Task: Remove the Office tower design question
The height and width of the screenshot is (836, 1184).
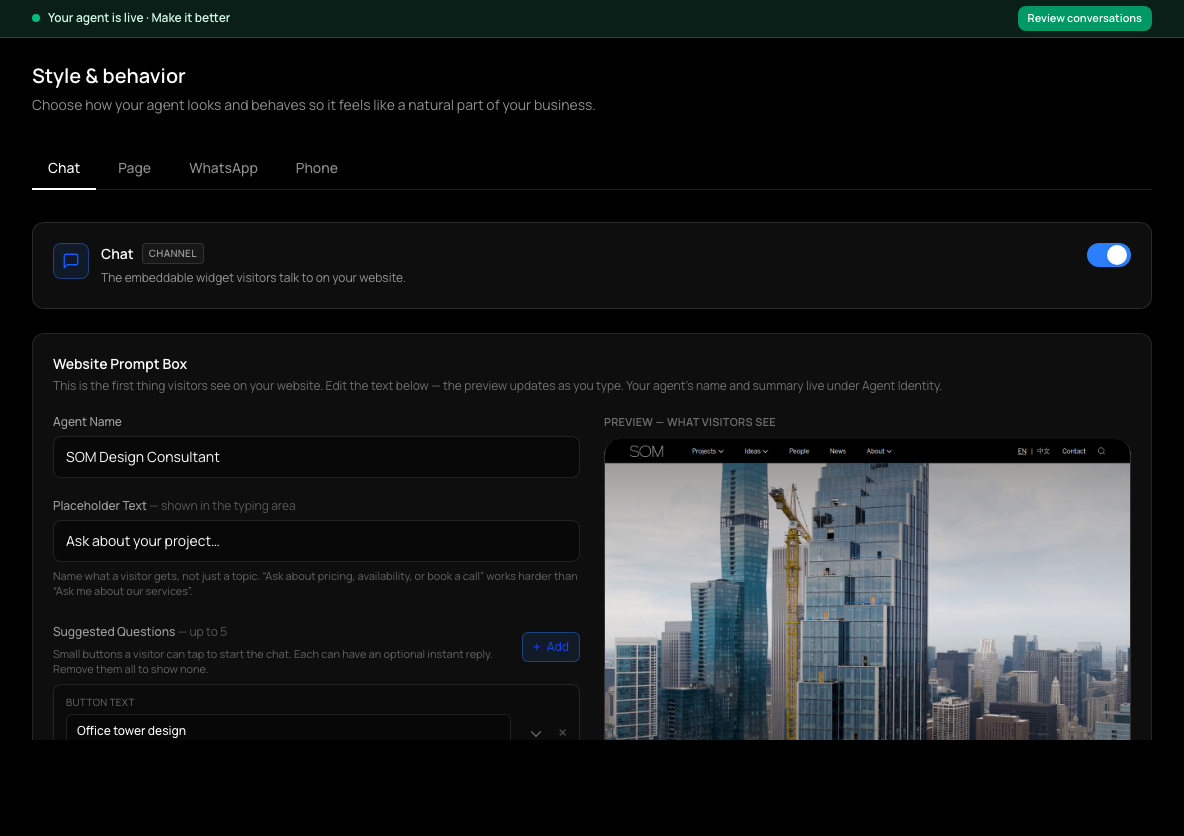Action: click(563, 733)
